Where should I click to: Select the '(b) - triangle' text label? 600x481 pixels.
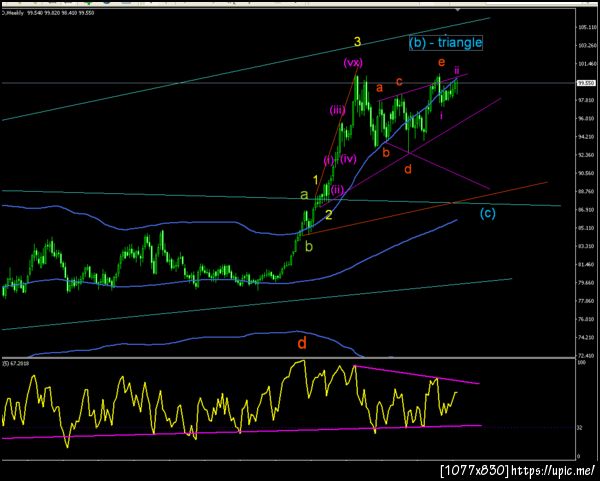point(445,42)
